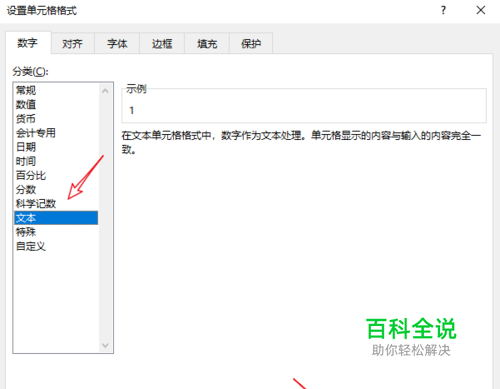
Task: Select 常规 in category list
Action: (x=56, y=90)
